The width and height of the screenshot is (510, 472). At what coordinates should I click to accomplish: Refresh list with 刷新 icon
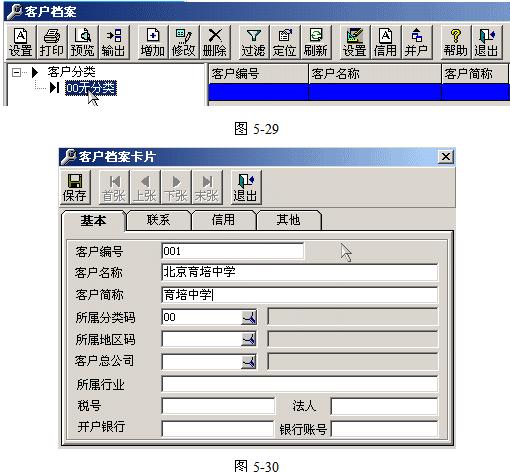pyautogui.click(x=315, y=43)
